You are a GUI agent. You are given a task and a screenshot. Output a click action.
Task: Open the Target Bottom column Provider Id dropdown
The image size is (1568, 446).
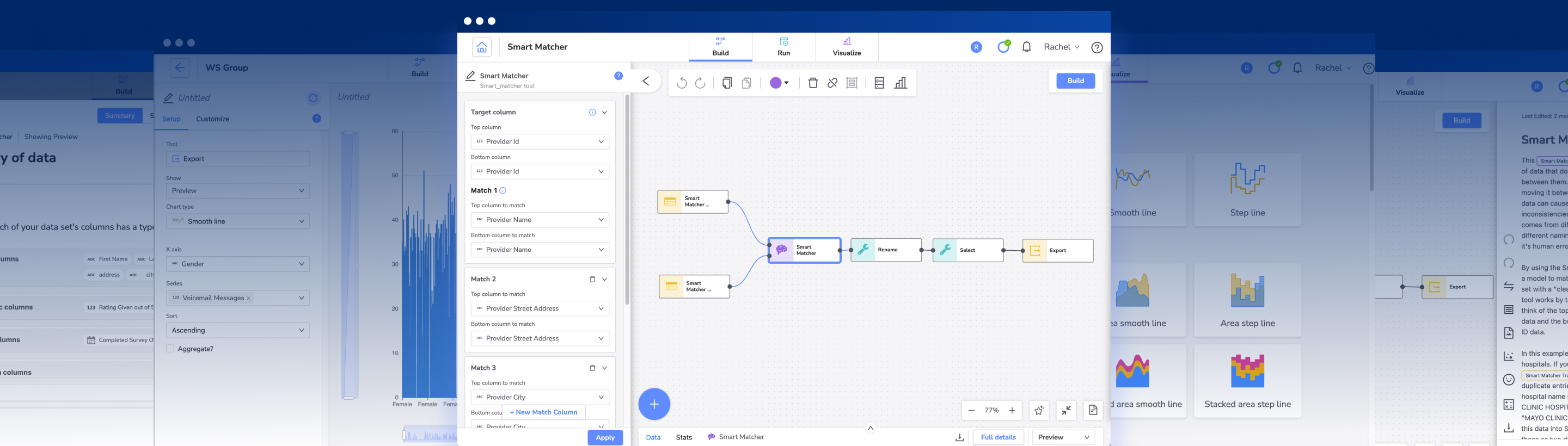tap(540, 171)
